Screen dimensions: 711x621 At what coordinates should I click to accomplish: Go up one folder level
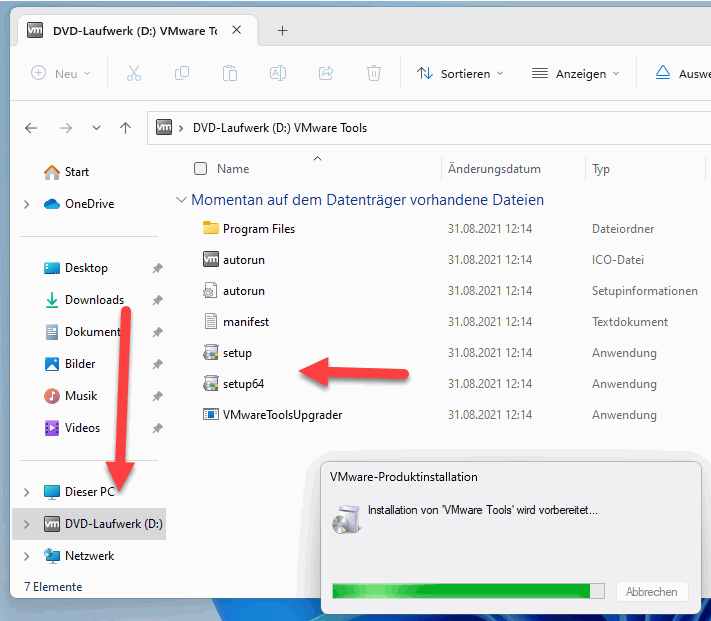click(x=126, y=128)
